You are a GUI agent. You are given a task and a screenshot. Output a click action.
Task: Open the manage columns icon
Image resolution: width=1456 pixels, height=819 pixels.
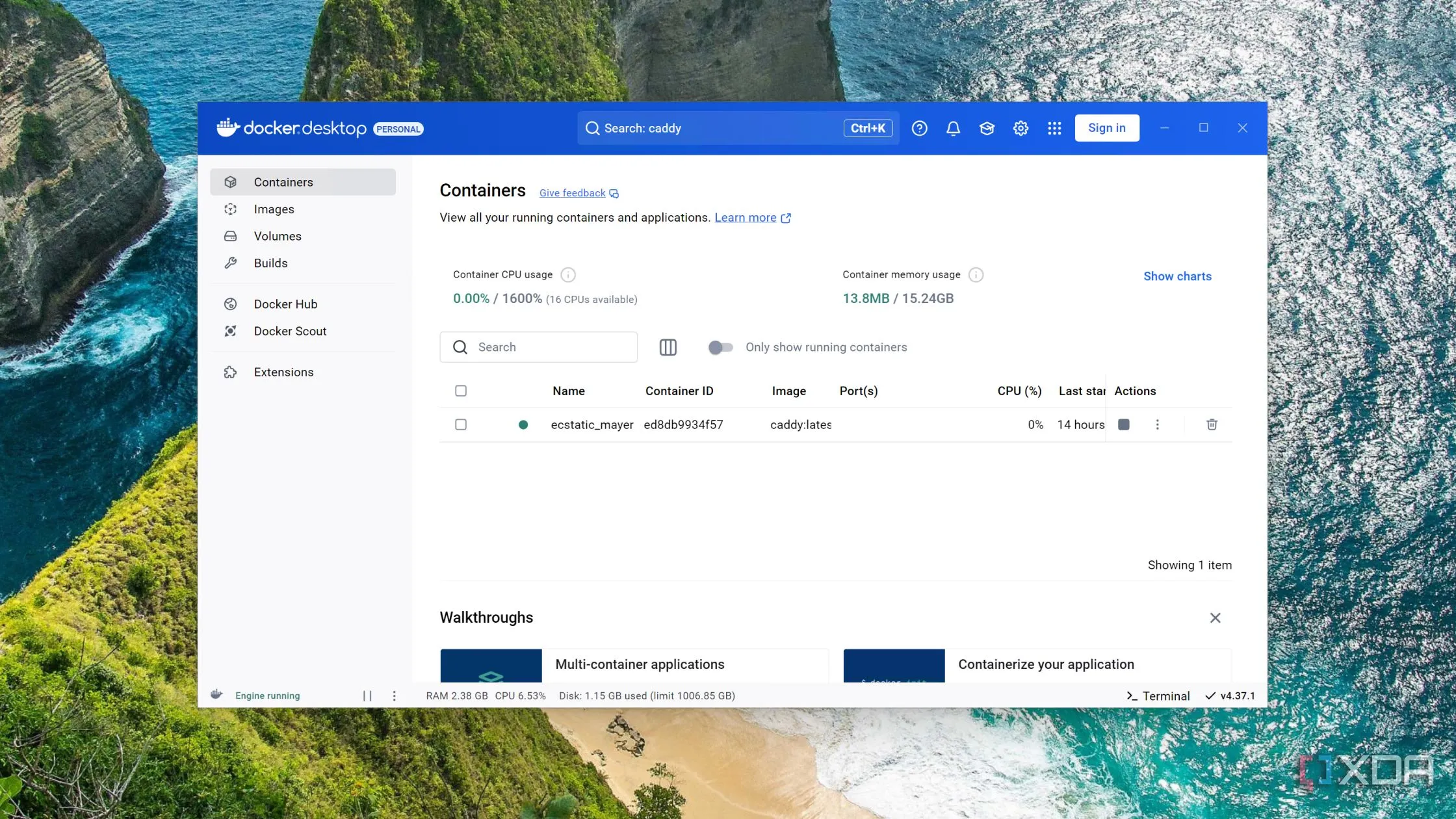pos(668,347)
